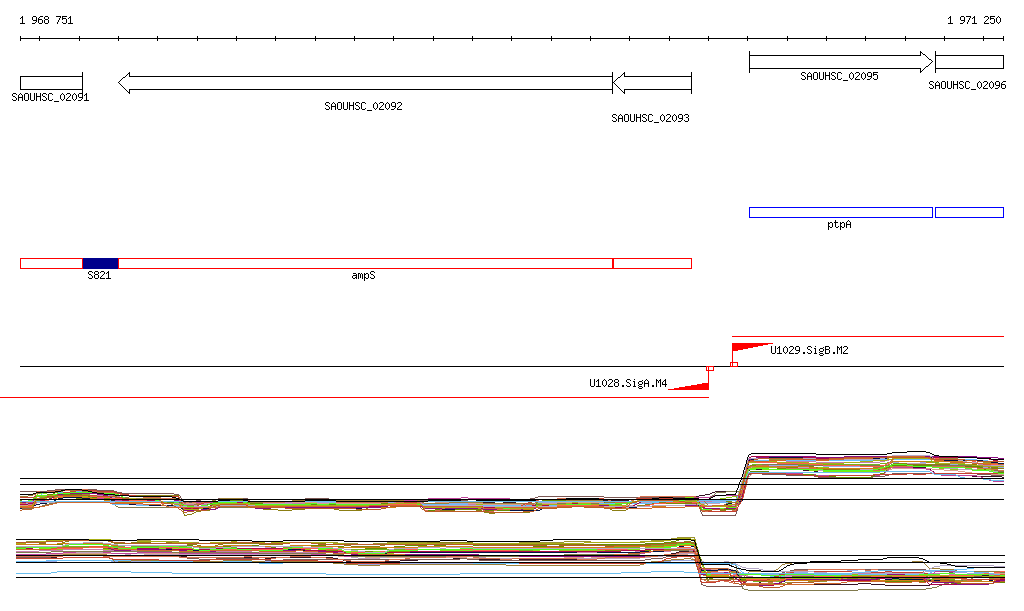Select the SAOUHSC_02091 gene box
This screenshot has height=611, width=1024.
[52, 83]
